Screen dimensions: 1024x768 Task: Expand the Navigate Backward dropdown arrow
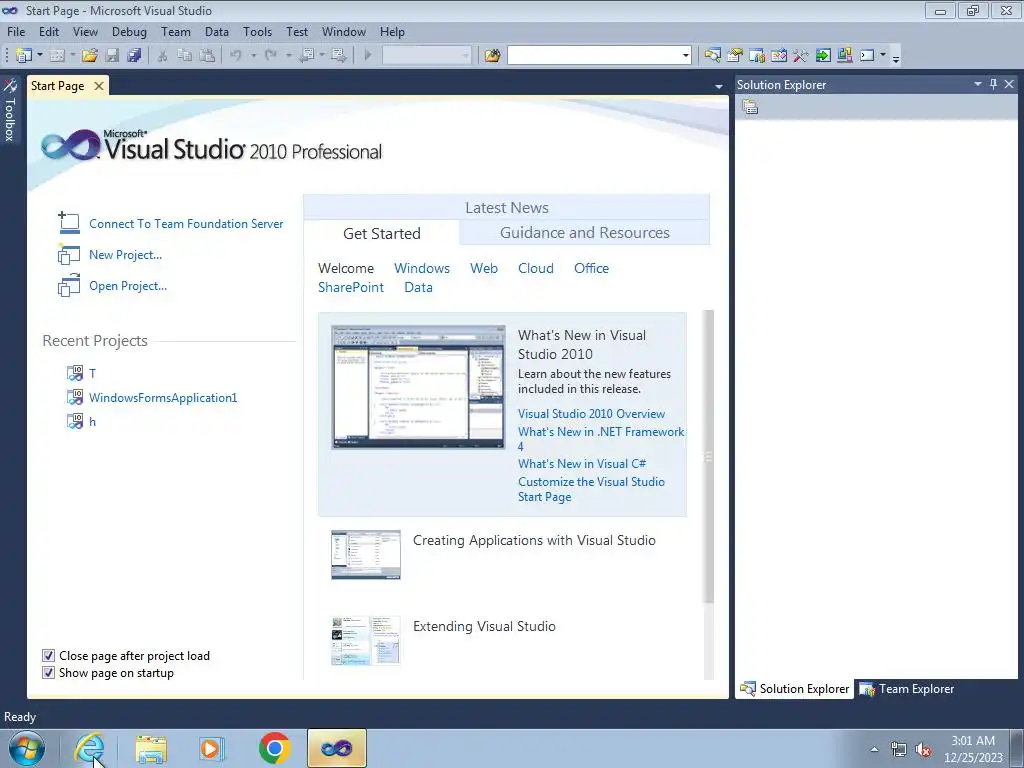pos(322,56)
